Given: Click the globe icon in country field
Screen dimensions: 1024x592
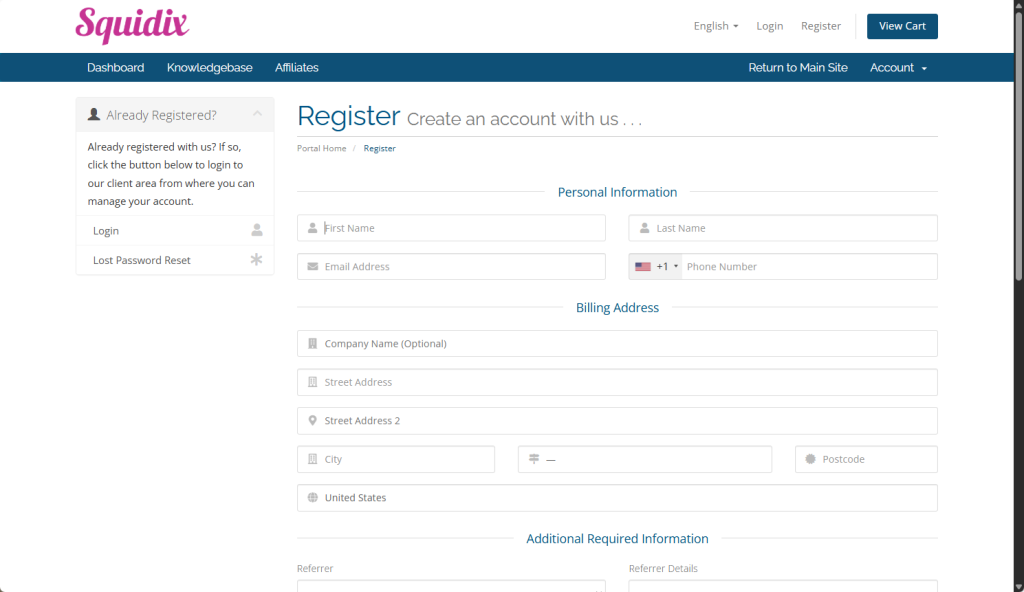Looking at the screenshot, I should point(313,498).
